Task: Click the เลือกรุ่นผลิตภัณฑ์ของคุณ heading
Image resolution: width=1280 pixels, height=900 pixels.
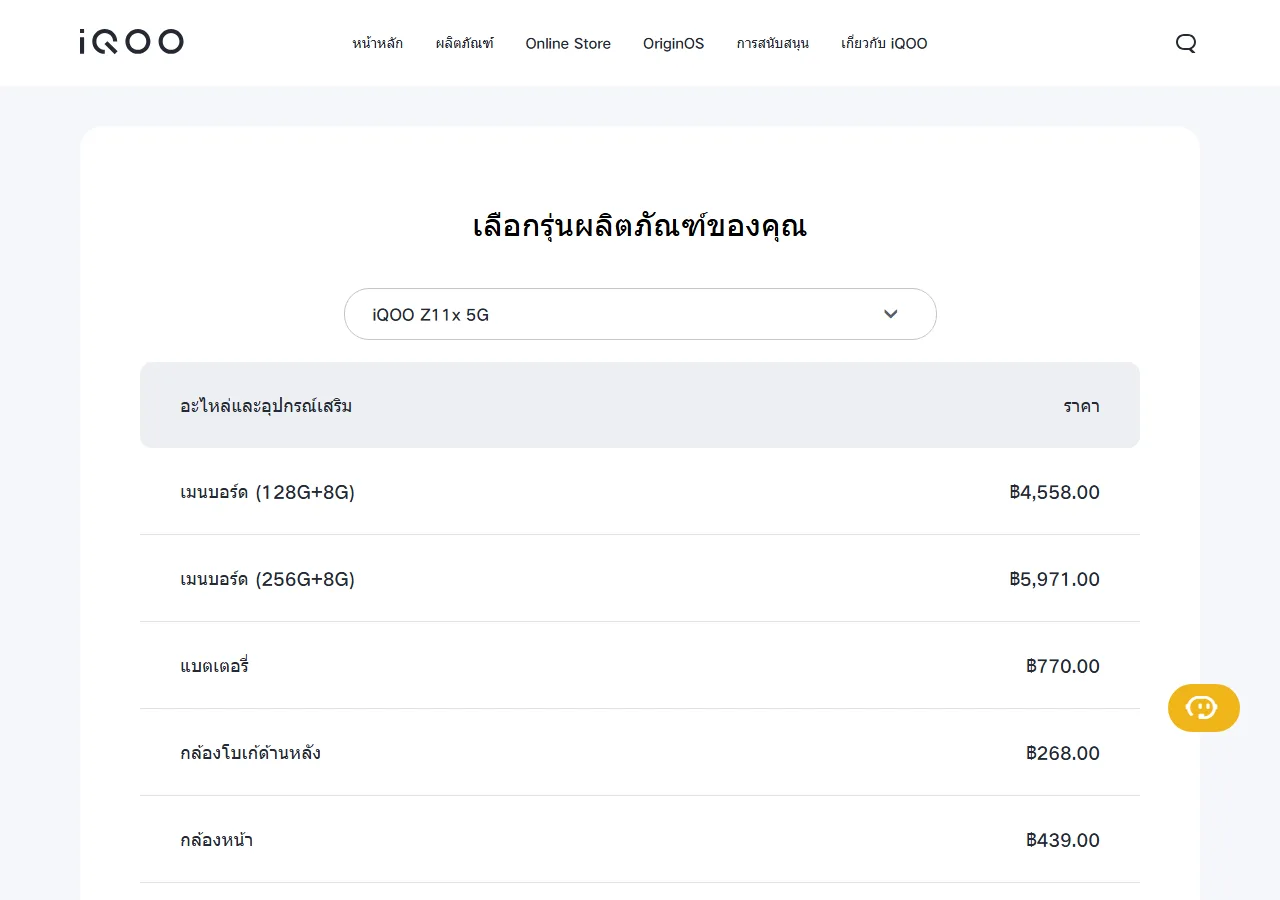Action: [640, 226]
